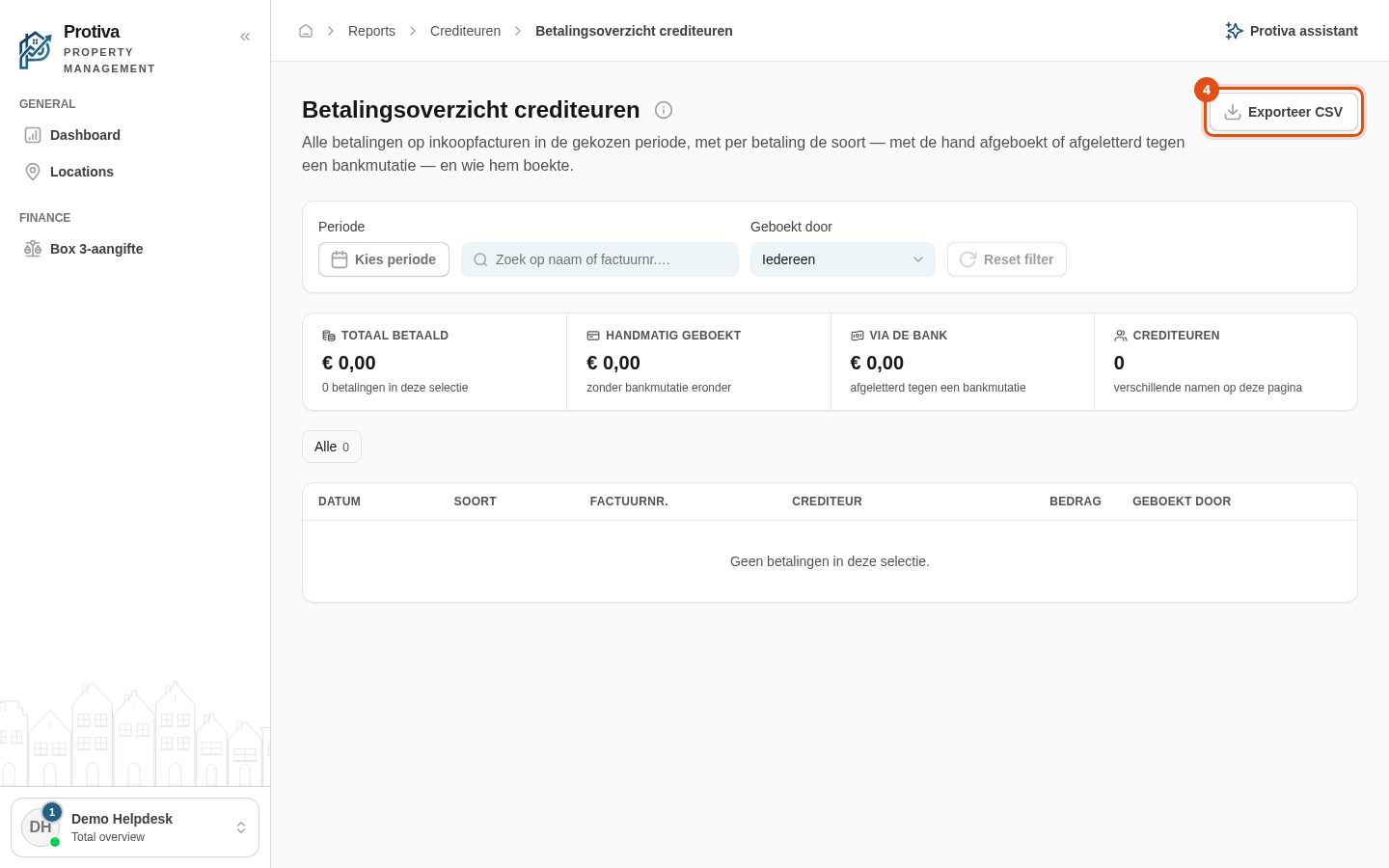Click the Crediteuren people icon
The width and height of the screenshot is (1389, 868).
coord(1121,336)
